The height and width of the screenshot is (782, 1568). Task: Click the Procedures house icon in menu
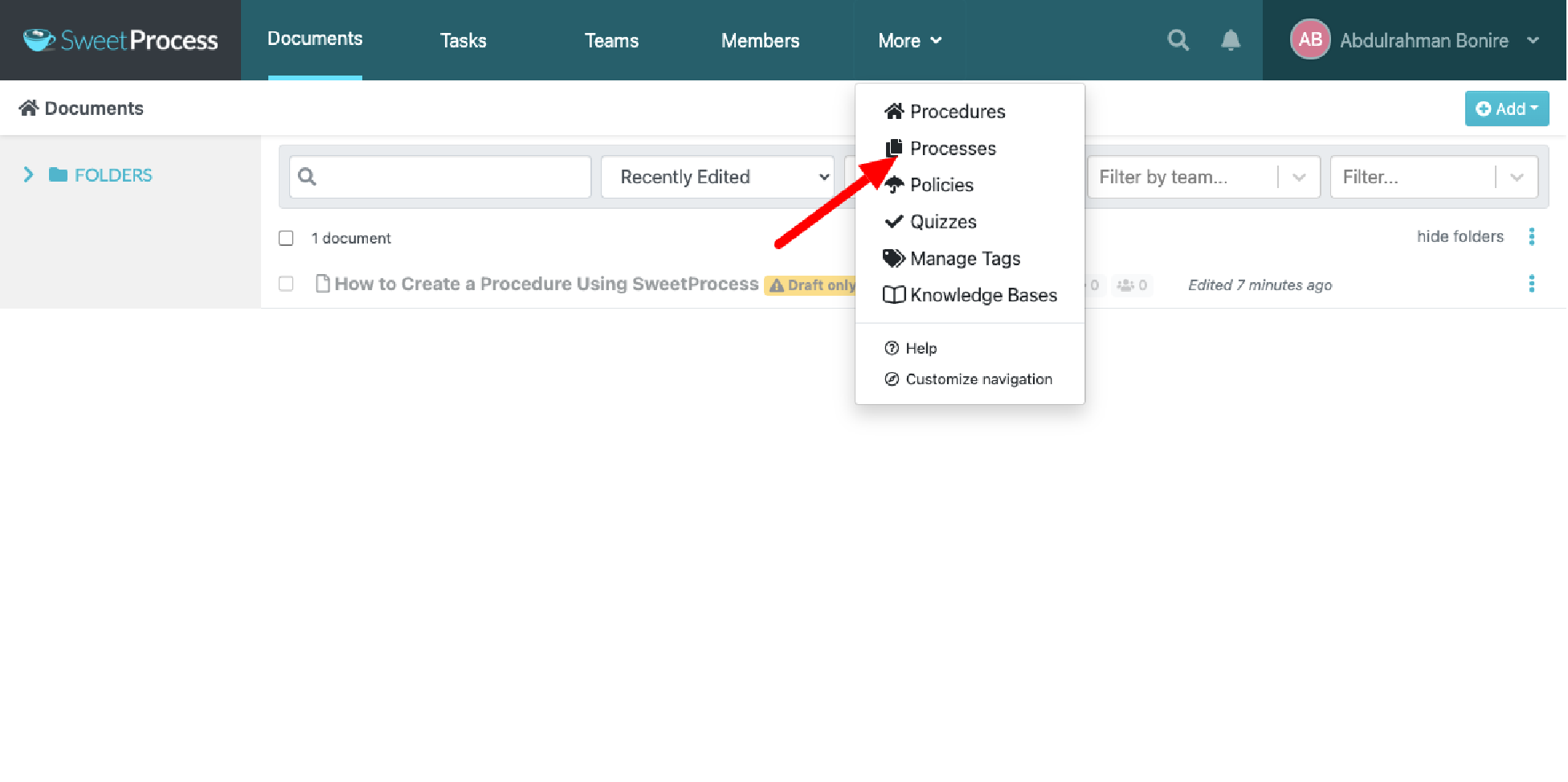(x=894, y=111)
